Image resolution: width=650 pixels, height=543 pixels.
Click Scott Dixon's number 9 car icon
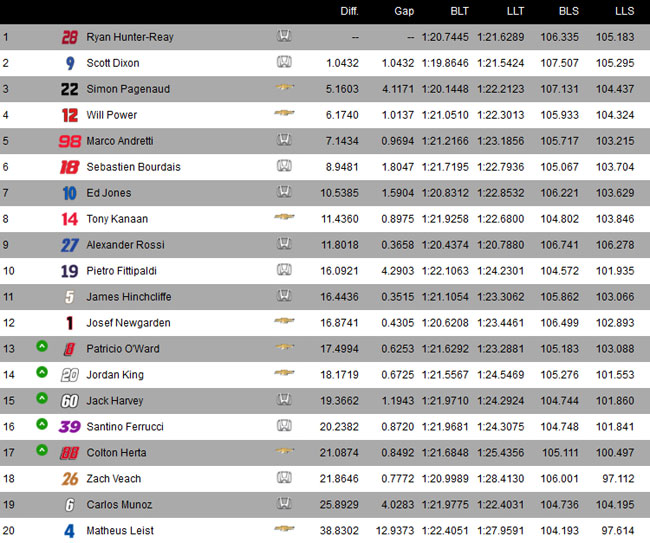click(x=70, y=63)
